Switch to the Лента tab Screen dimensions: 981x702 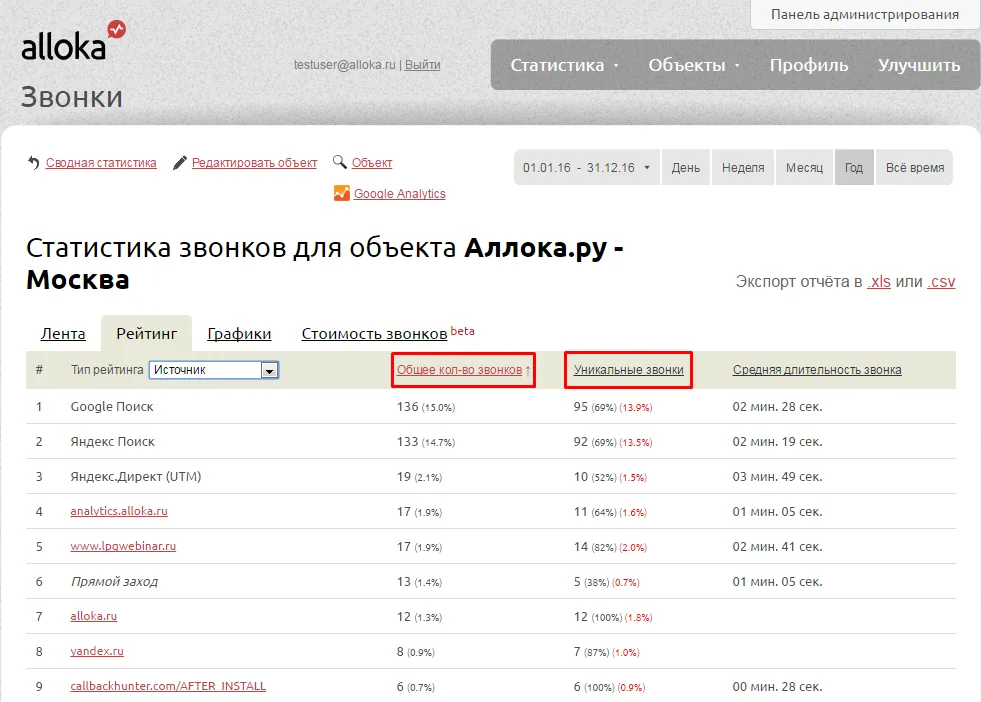point(63,334)
